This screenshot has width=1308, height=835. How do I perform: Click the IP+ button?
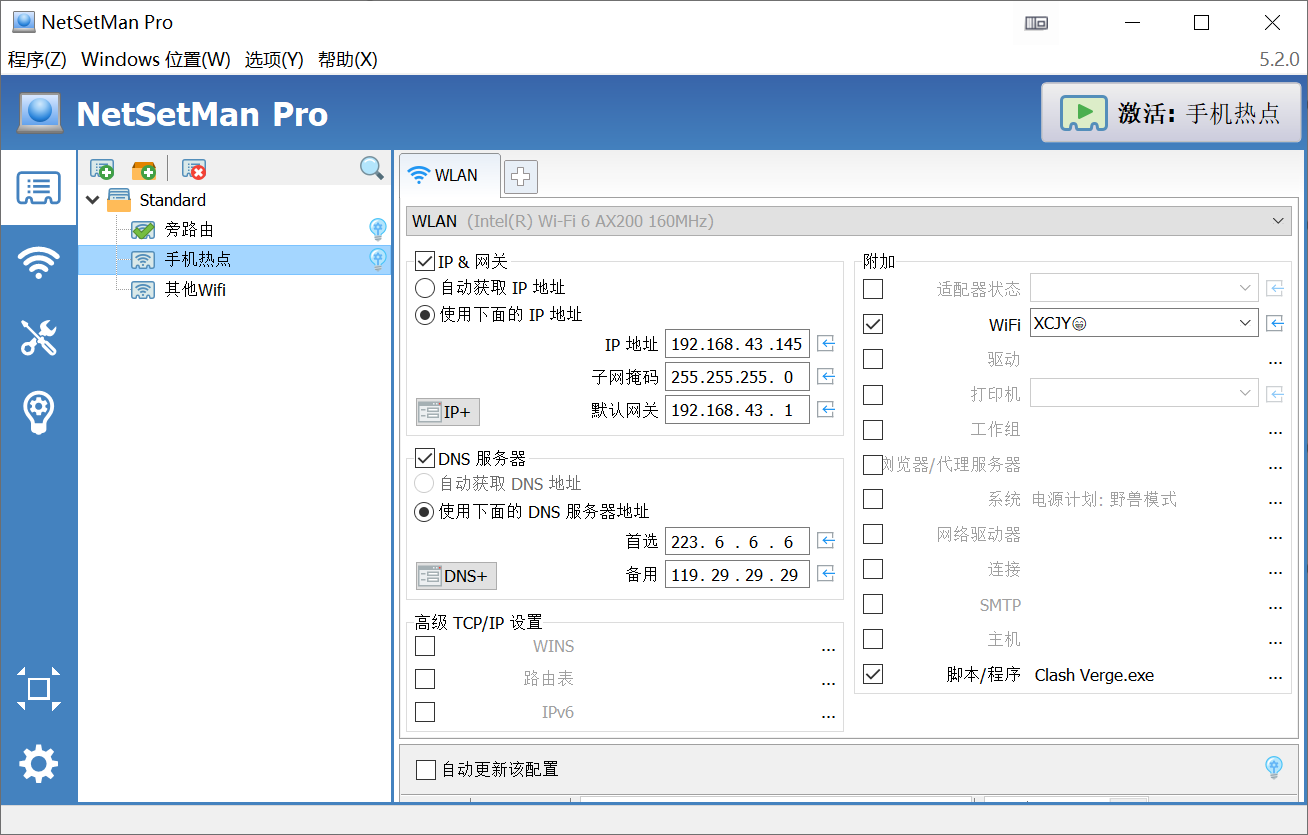(x=448, y=412)
